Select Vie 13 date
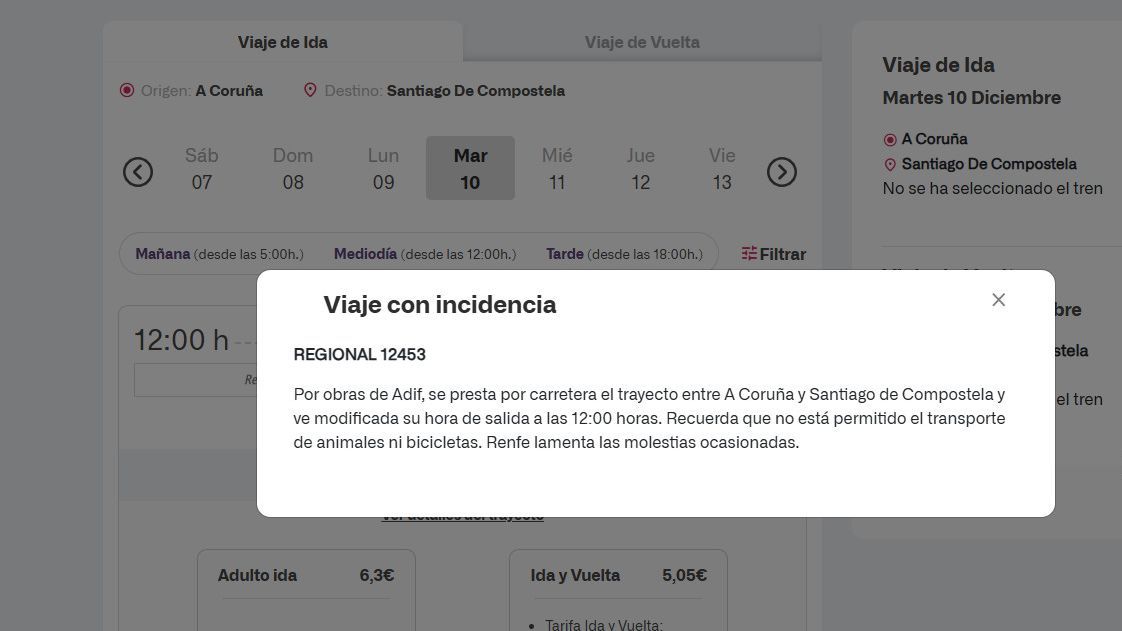The height and width of the screenshot is (631, 1122). pyautogui.click(x=722, y=169)
